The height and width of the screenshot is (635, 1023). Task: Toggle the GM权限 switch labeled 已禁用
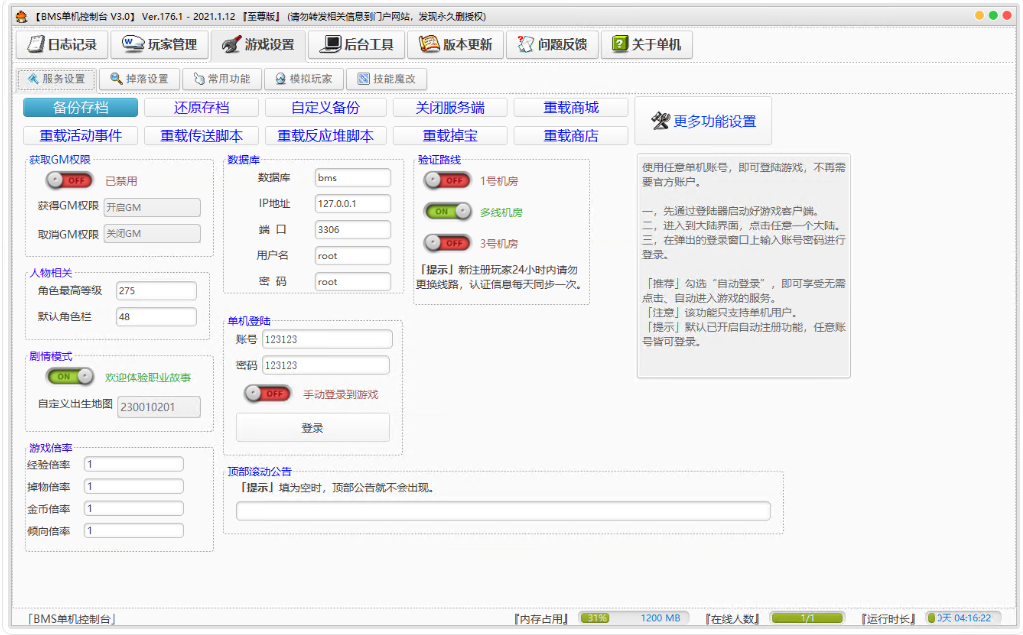tap(69, 180)
